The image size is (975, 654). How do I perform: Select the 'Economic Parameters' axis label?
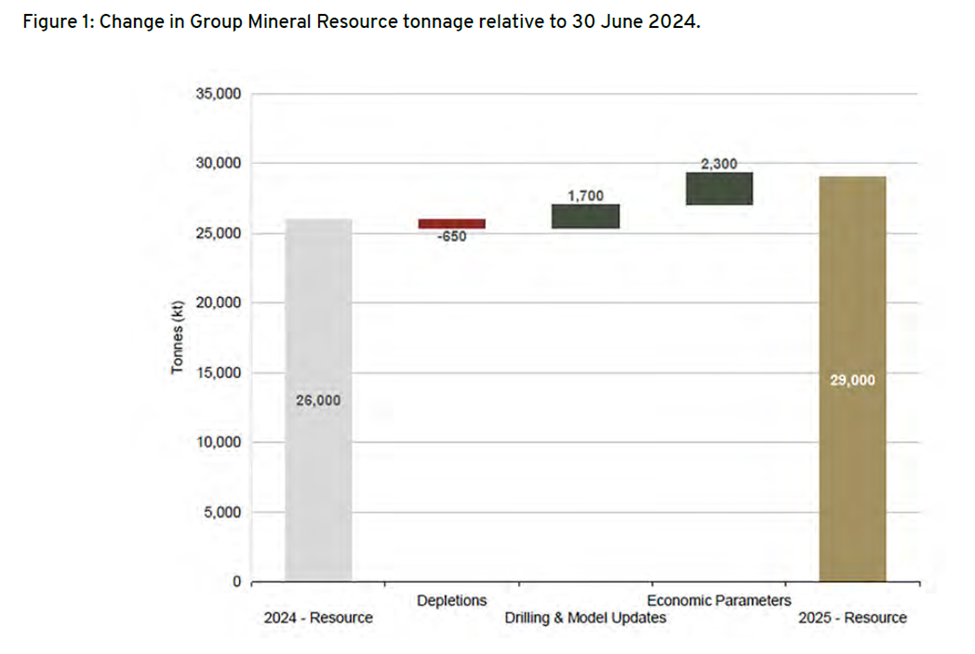coord(718,601)
